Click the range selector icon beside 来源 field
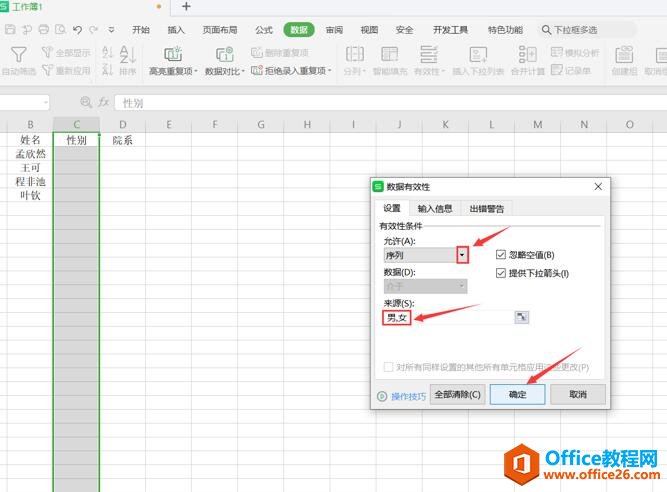667x492 pixels. pos(521,317)
